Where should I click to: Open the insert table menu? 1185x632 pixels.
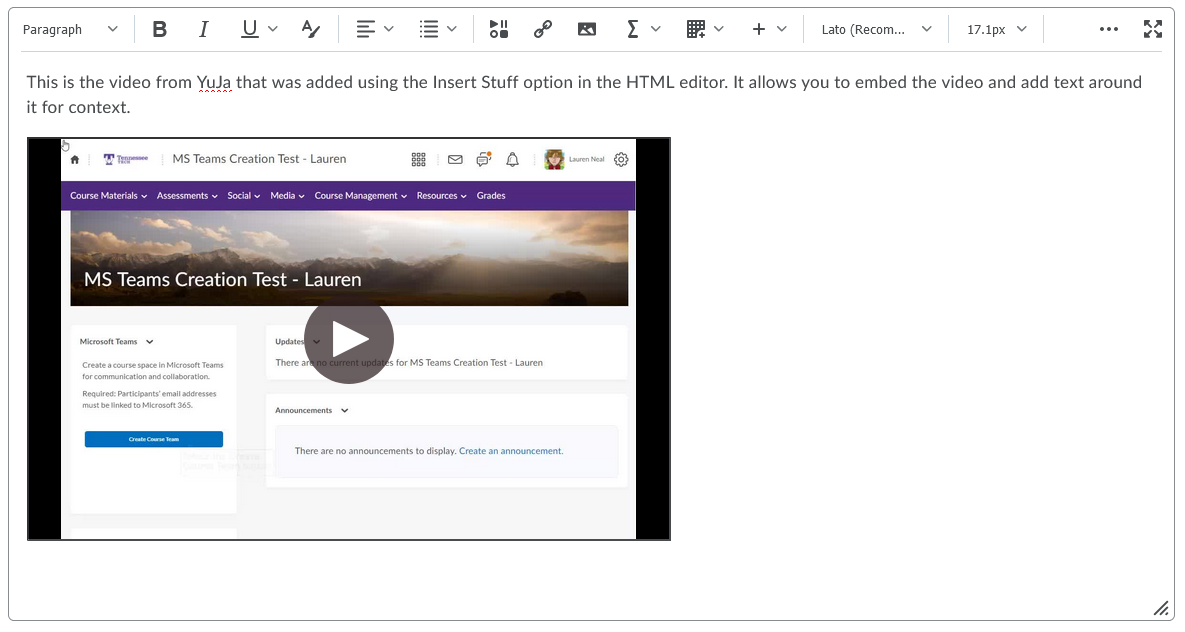tap(705, 29)
